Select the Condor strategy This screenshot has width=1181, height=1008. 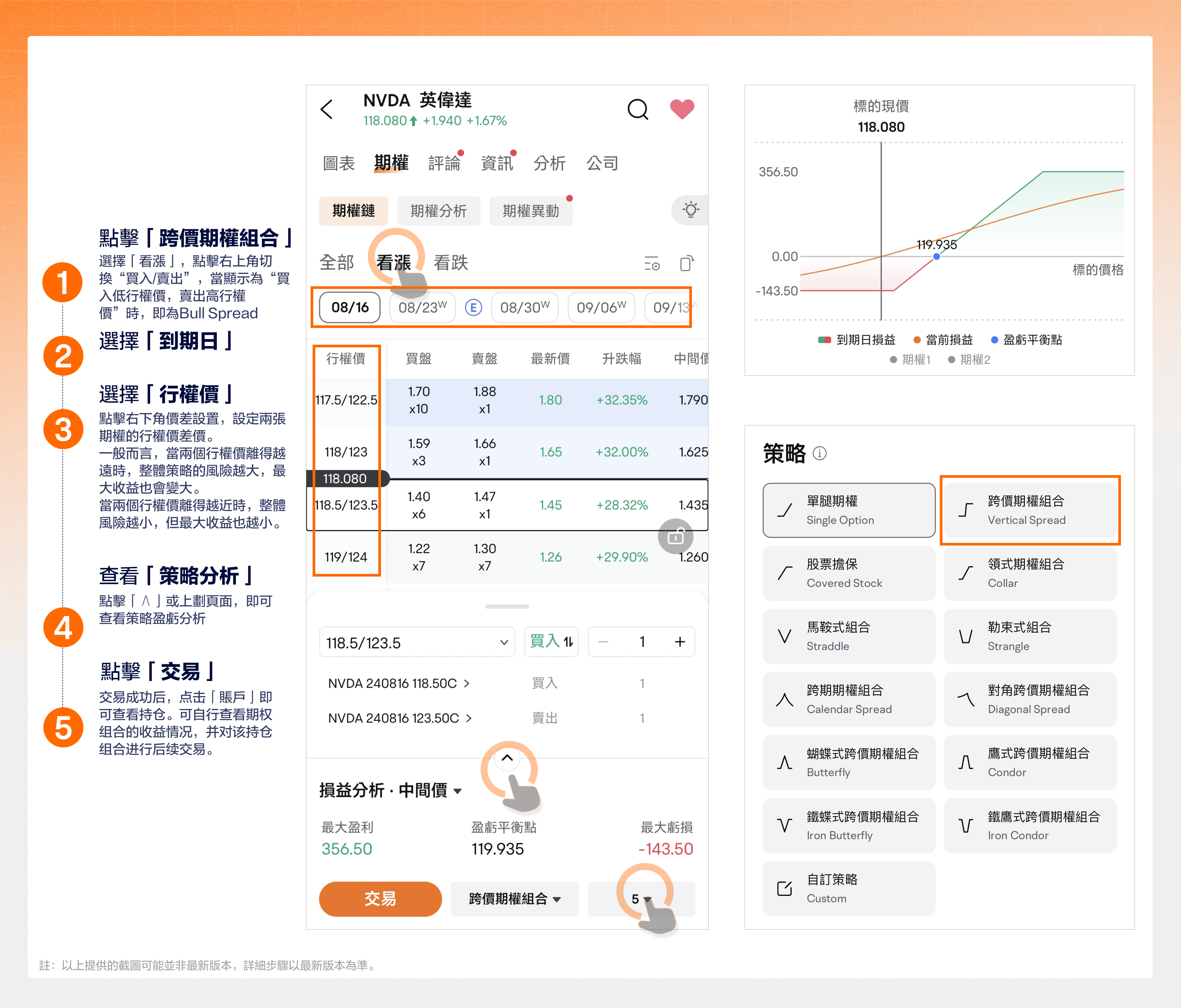[x=1030, y=763]
